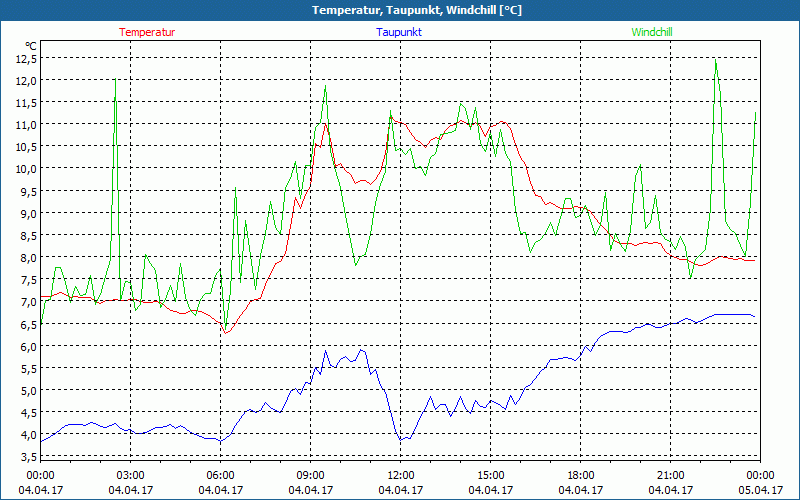The height and width of the screenshot is (500, 800).
Task: Click the 06:00 time axis label
Action: [220, 476]
